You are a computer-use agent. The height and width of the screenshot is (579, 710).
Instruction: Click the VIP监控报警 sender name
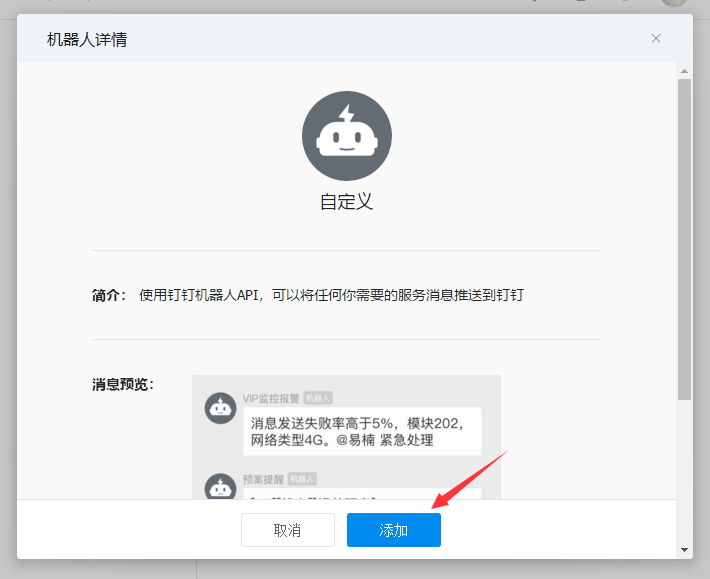pos(271,398)
